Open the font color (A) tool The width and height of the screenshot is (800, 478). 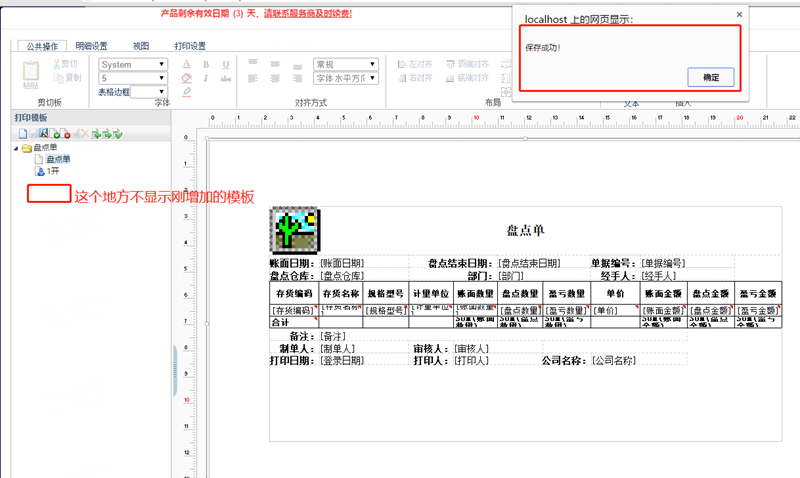coord(187,64)
